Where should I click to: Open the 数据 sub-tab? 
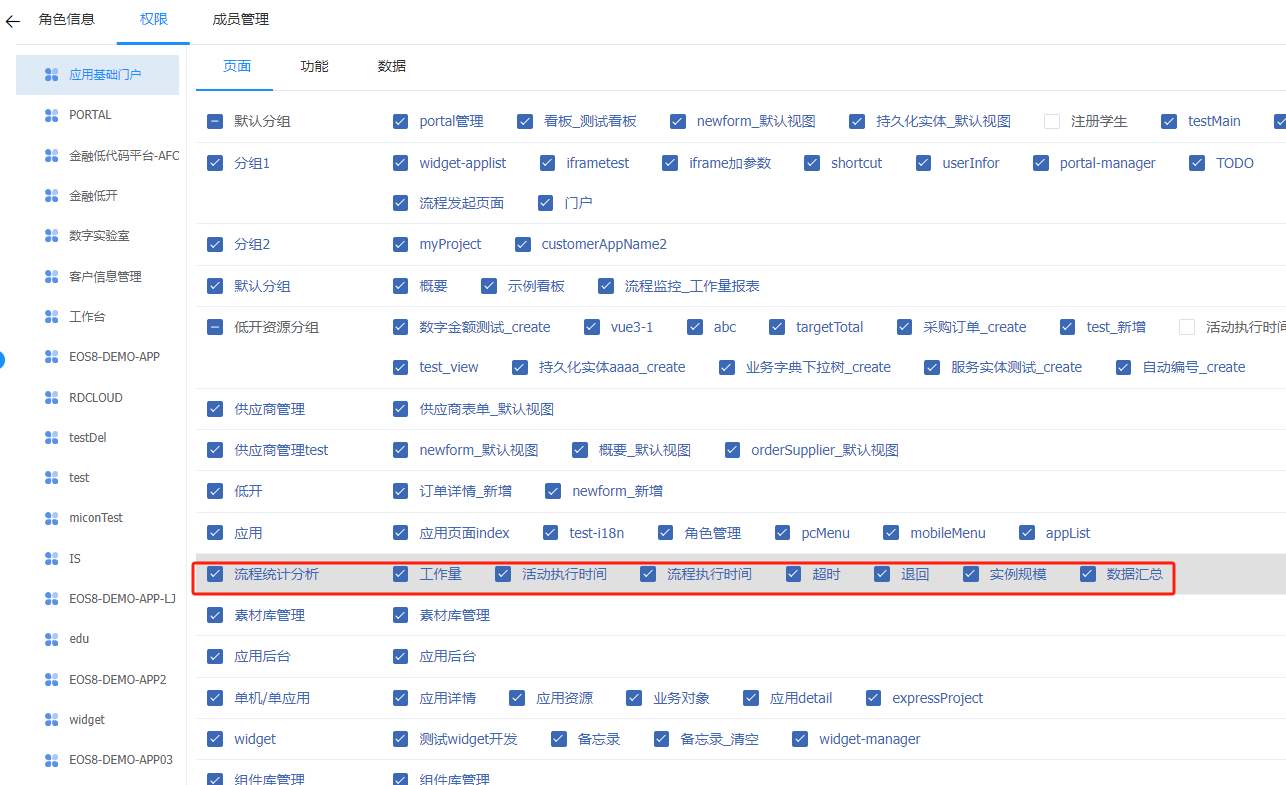click(391, 66)
